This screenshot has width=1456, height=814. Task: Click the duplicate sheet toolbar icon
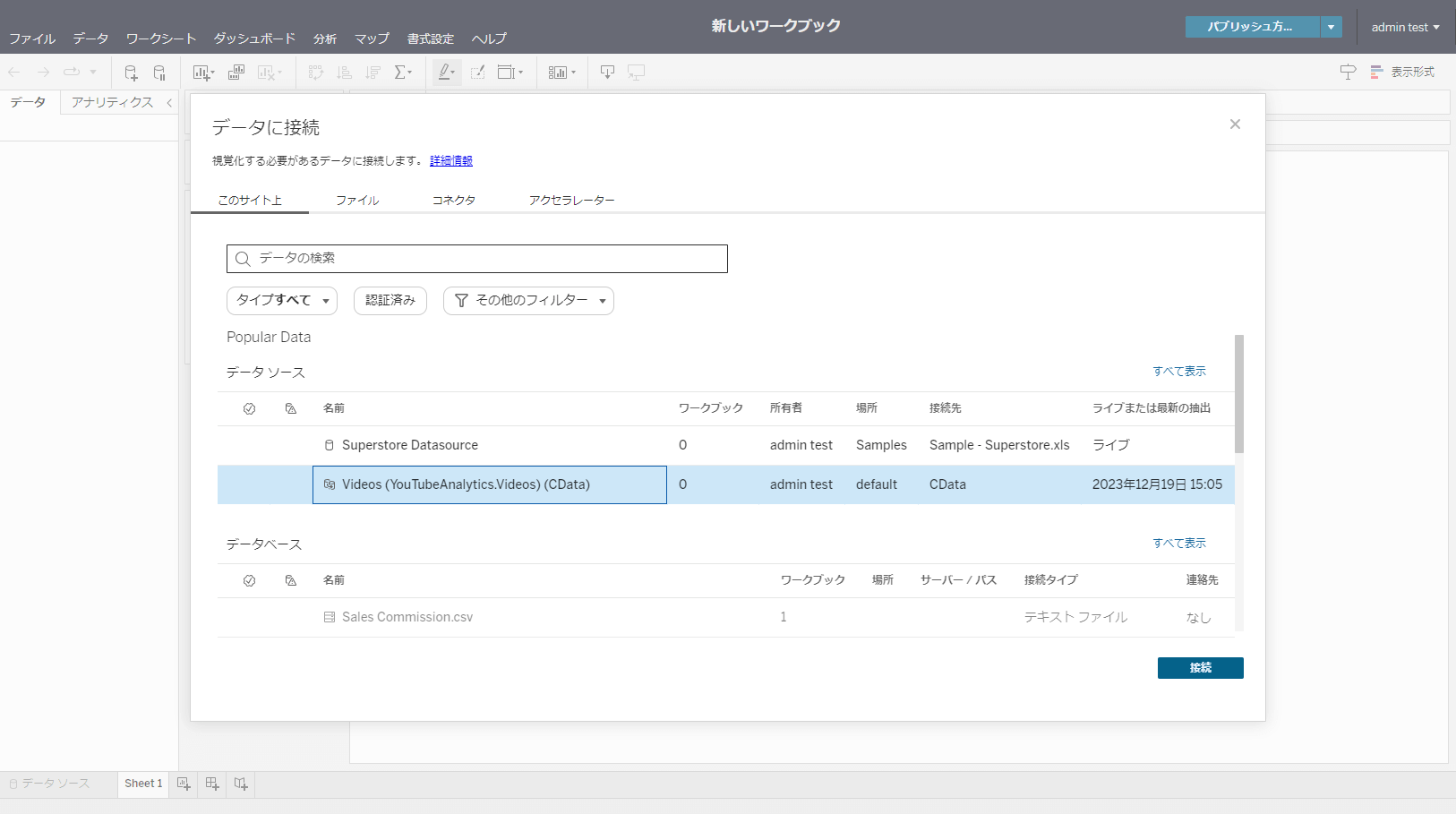[236, 73]
